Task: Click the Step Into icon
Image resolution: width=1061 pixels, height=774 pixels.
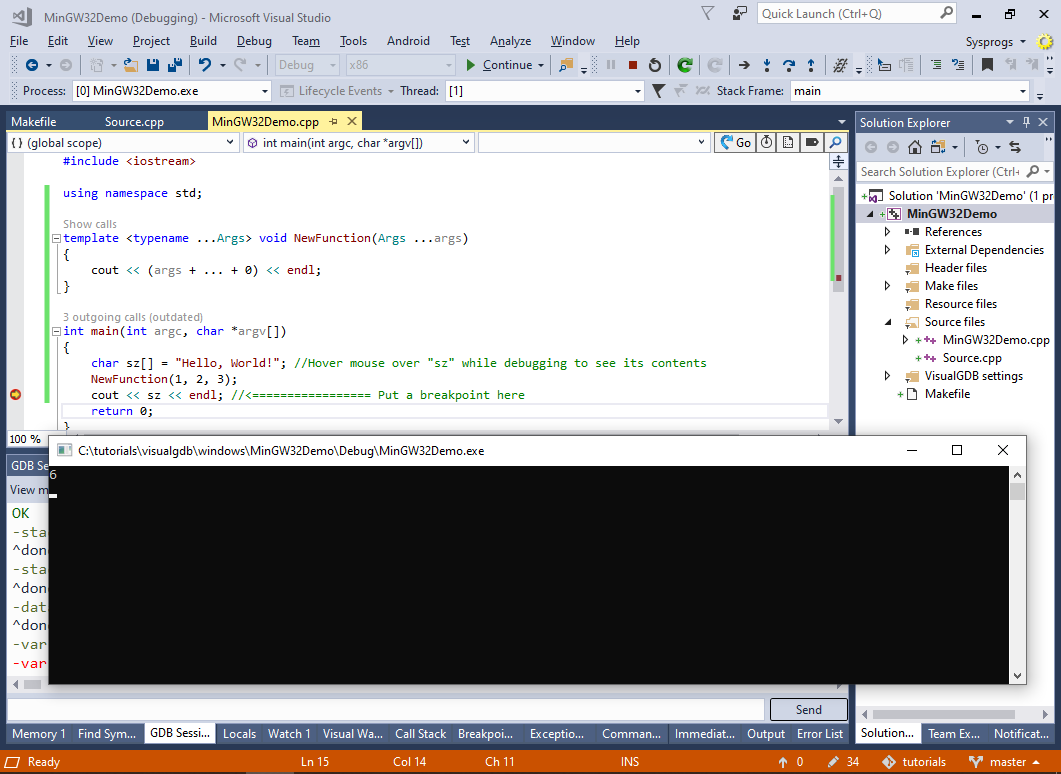Action: click(767, 65)
